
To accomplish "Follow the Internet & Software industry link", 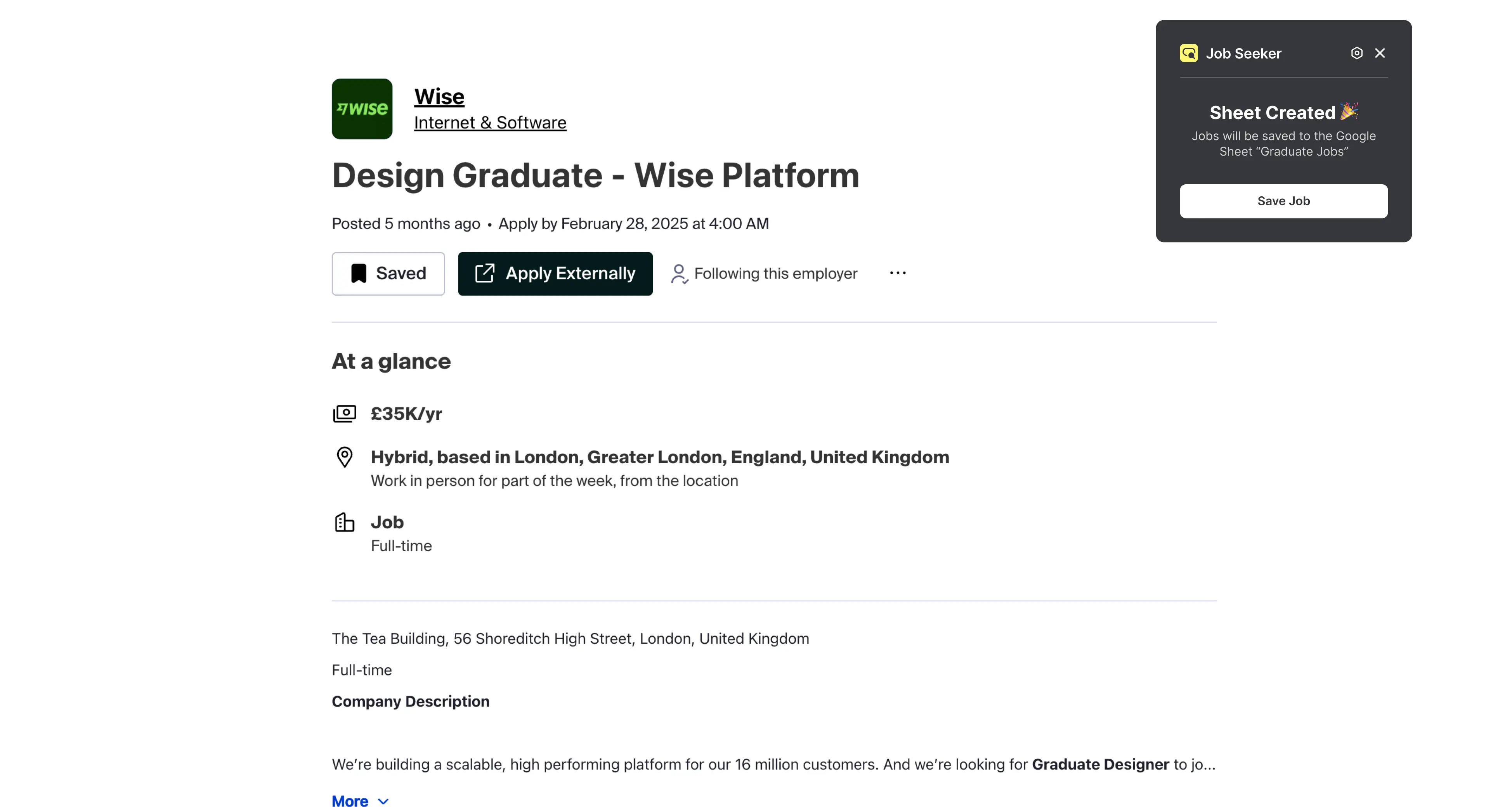I will coord(490,122).
